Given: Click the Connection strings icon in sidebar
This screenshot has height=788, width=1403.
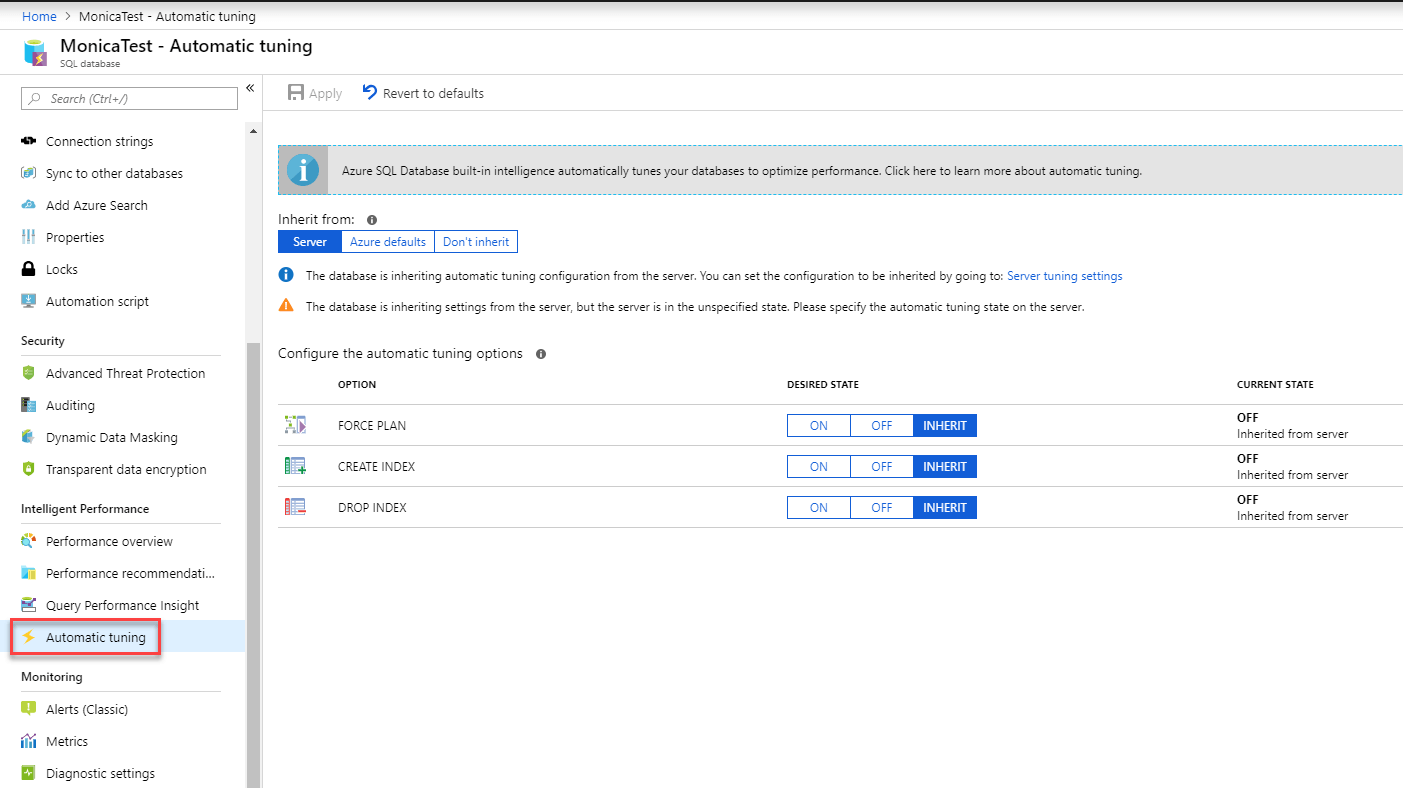Looking at the screenshot, I should point(29,141).
